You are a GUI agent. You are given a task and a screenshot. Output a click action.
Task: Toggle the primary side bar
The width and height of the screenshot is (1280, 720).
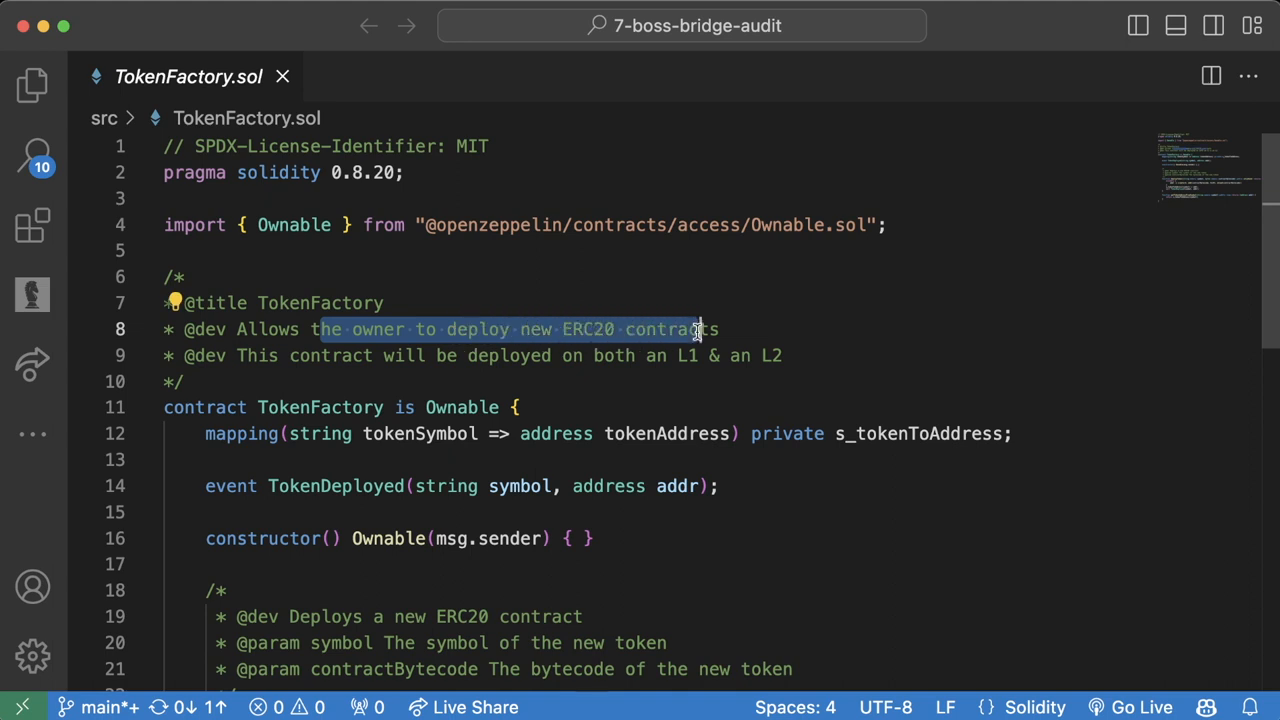1138,26
